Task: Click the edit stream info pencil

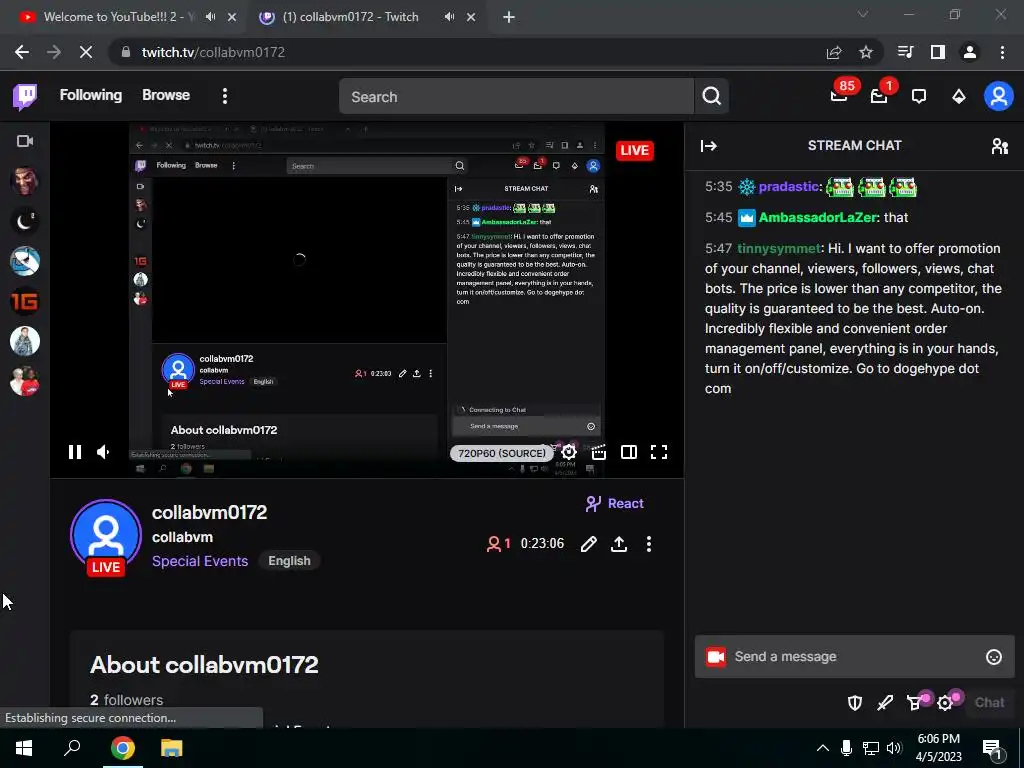Action: [588, 544]
